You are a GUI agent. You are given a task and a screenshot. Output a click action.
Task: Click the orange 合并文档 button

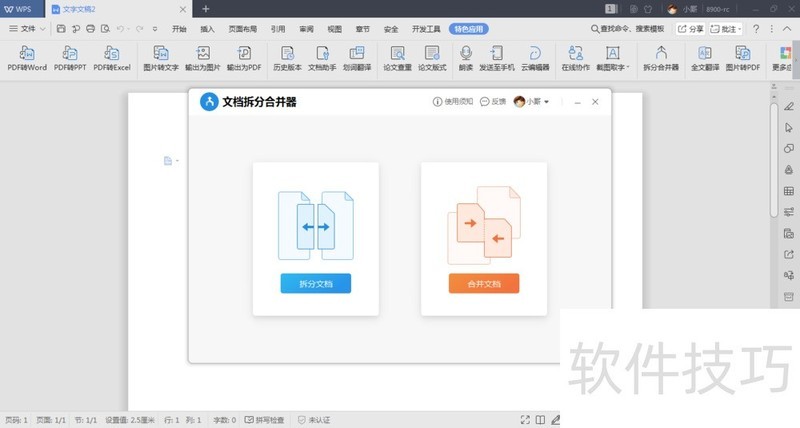(x=484, y=284)
